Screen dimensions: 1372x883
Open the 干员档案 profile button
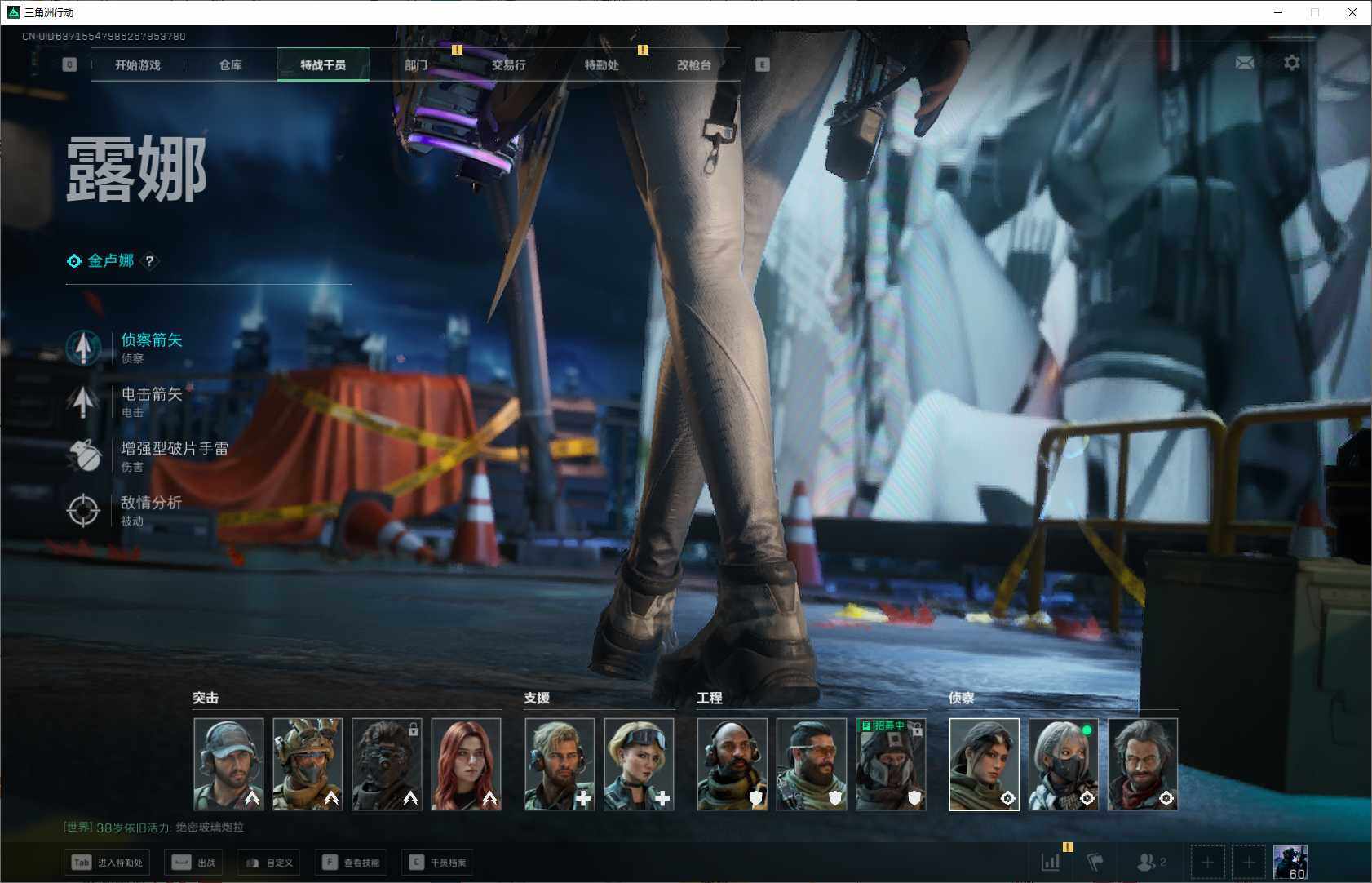pos(438,863)
